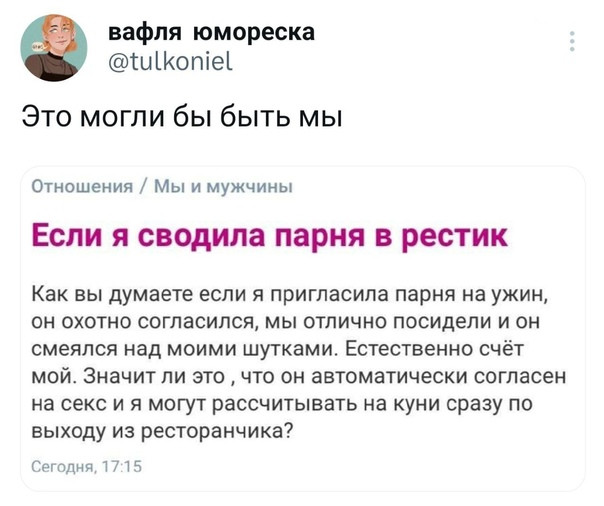The height and width of the screenshot is (506, 604).
Task: Open the Отношения breadcrumb category
Action: pyautogui.click(x=82, y=187)
